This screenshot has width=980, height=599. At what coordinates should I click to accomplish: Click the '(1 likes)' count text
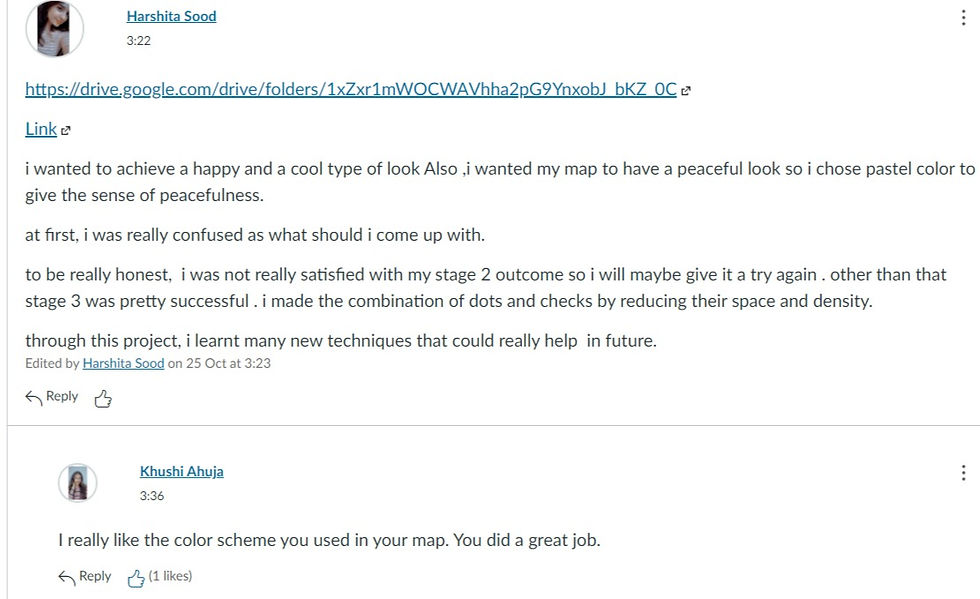[170, 576]
